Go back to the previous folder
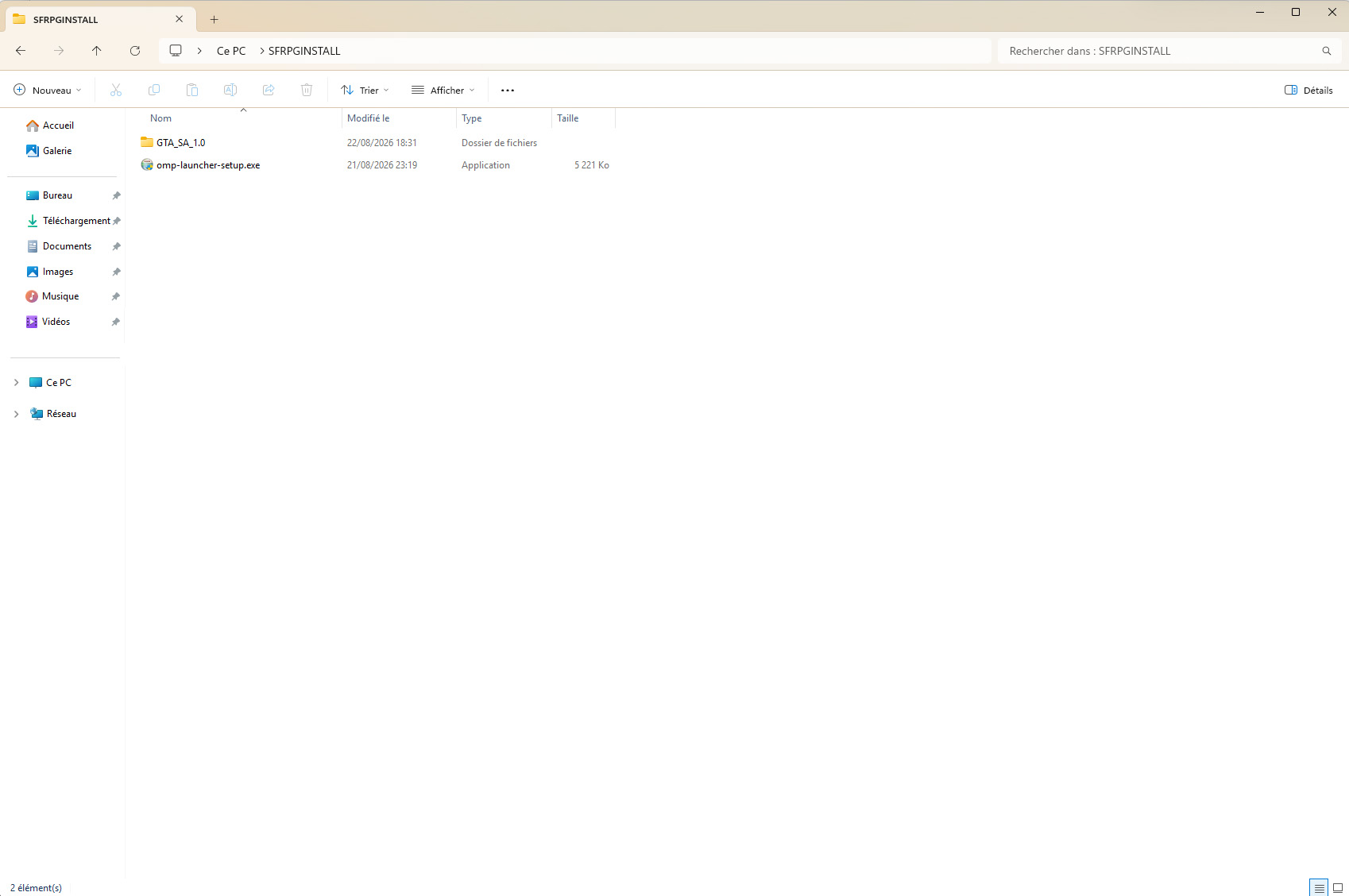Image resolution: width=1349 pixels, height=896 pixels. point(21,51)
